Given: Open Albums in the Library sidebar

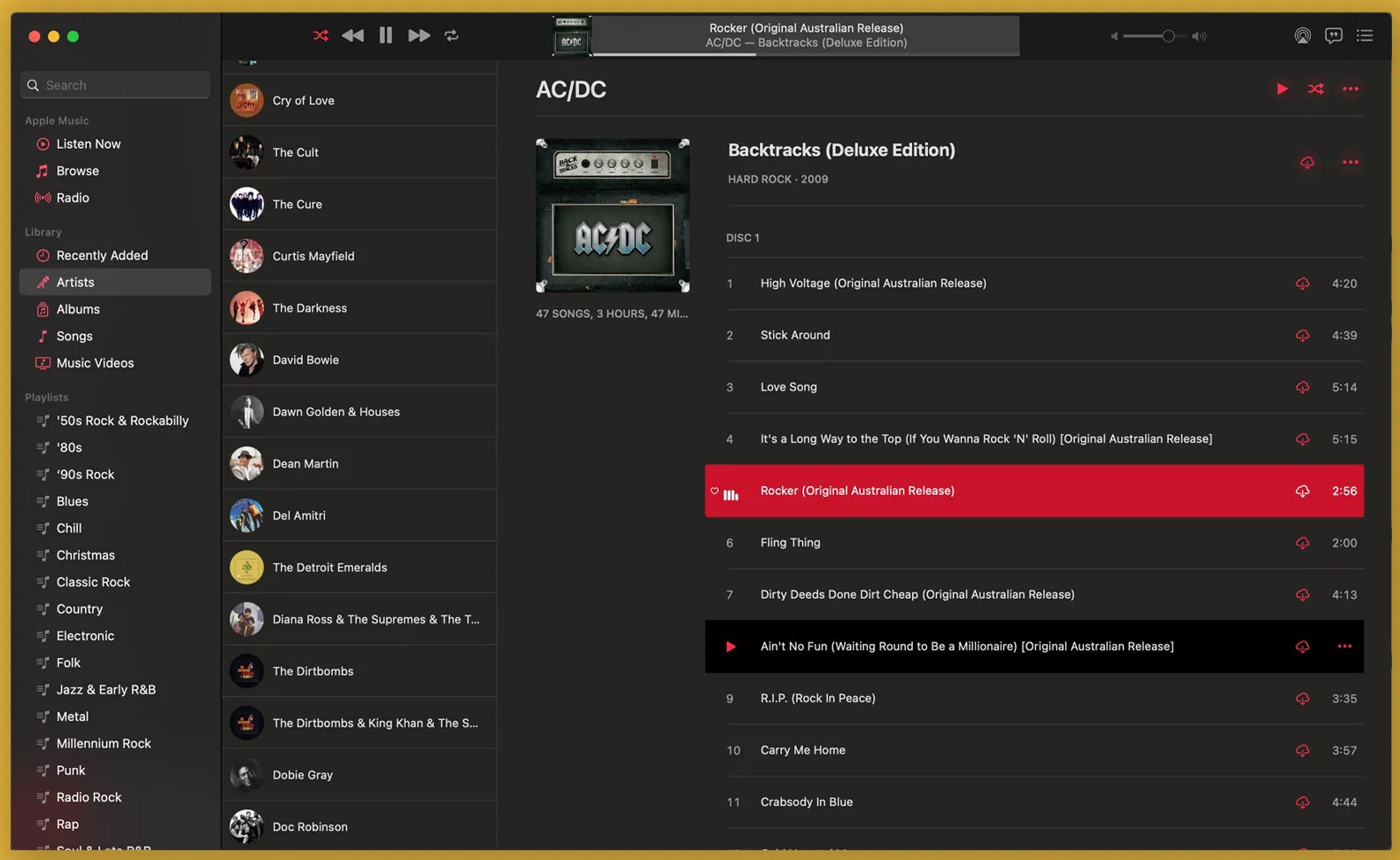Looking at the screenshot, I should click(78, 309).
